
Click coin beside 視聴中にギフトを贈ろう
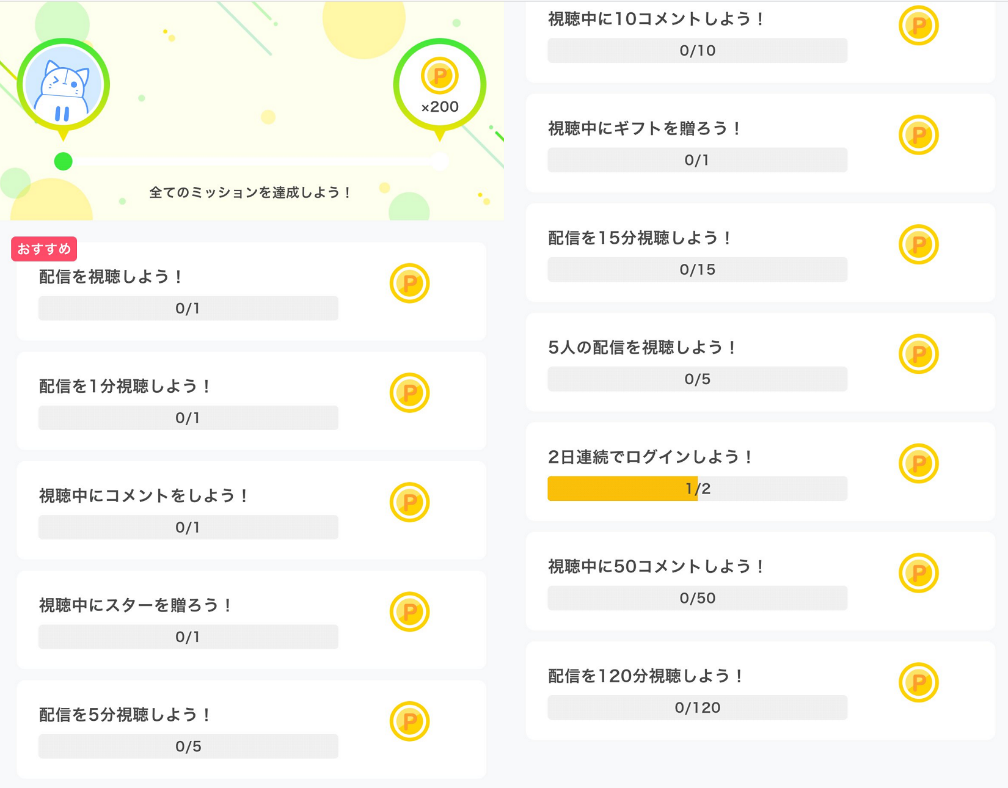[919, 135]
